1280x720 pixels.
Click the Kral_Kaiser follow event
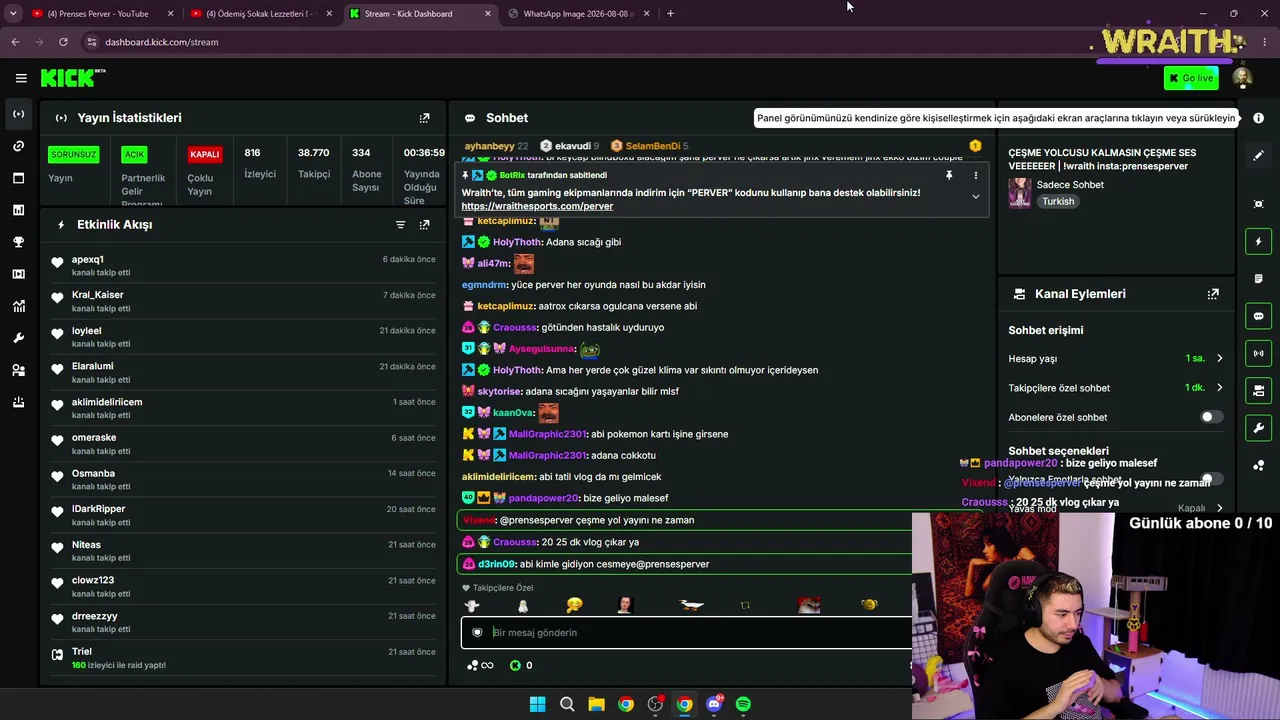tap(243, 302)
